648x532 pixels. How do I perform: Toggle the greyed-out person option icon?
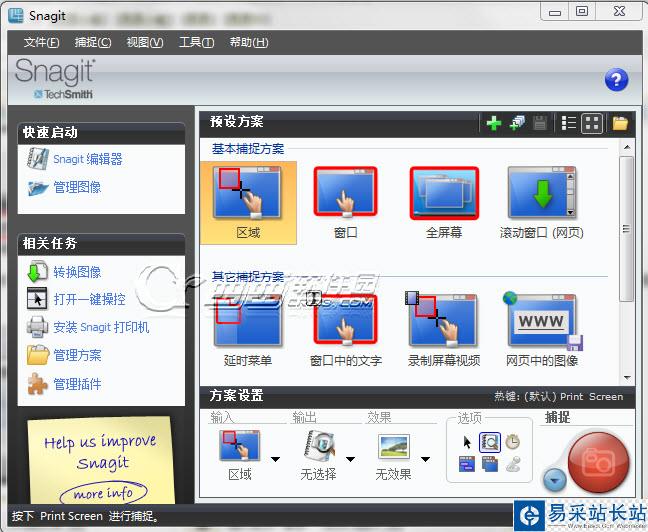click(x=513, y=464)
